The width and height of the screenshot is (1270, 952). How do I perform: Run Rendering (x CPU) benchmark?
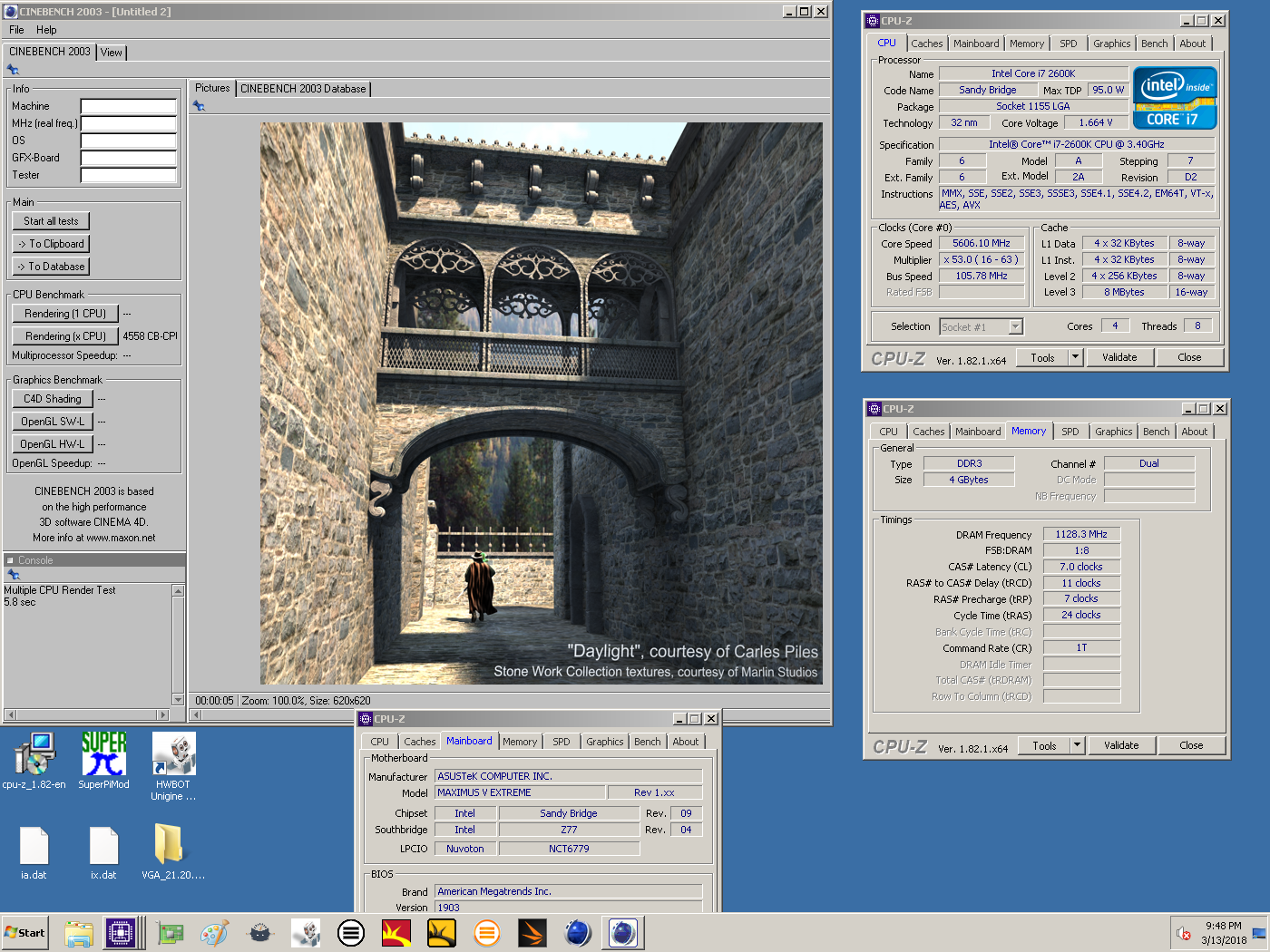click(x=65, y=336)
